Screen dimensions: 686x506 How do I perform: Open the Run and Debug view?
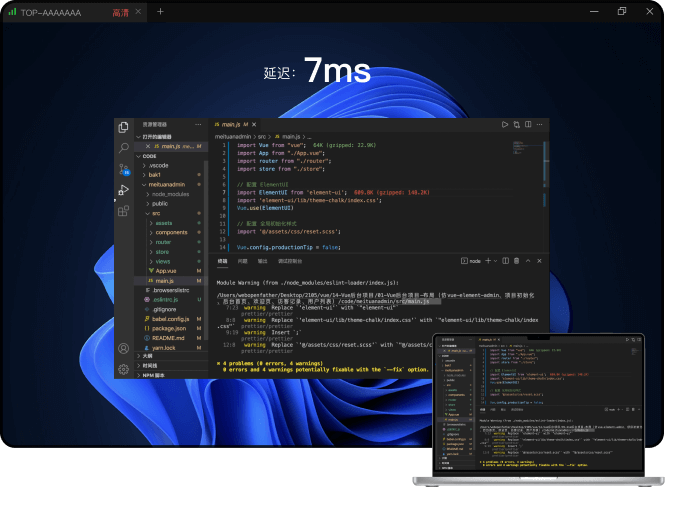(124, 190)
